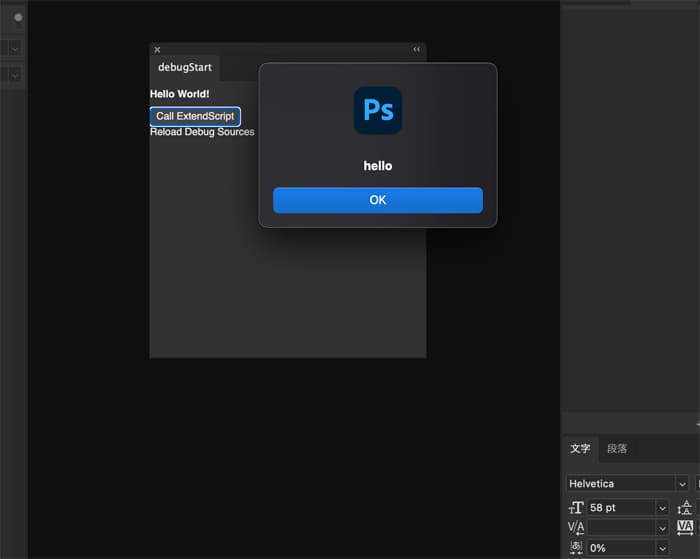Click the font size icon
The width and height of the screenshot is (700, 559).
tap(576, 508)
